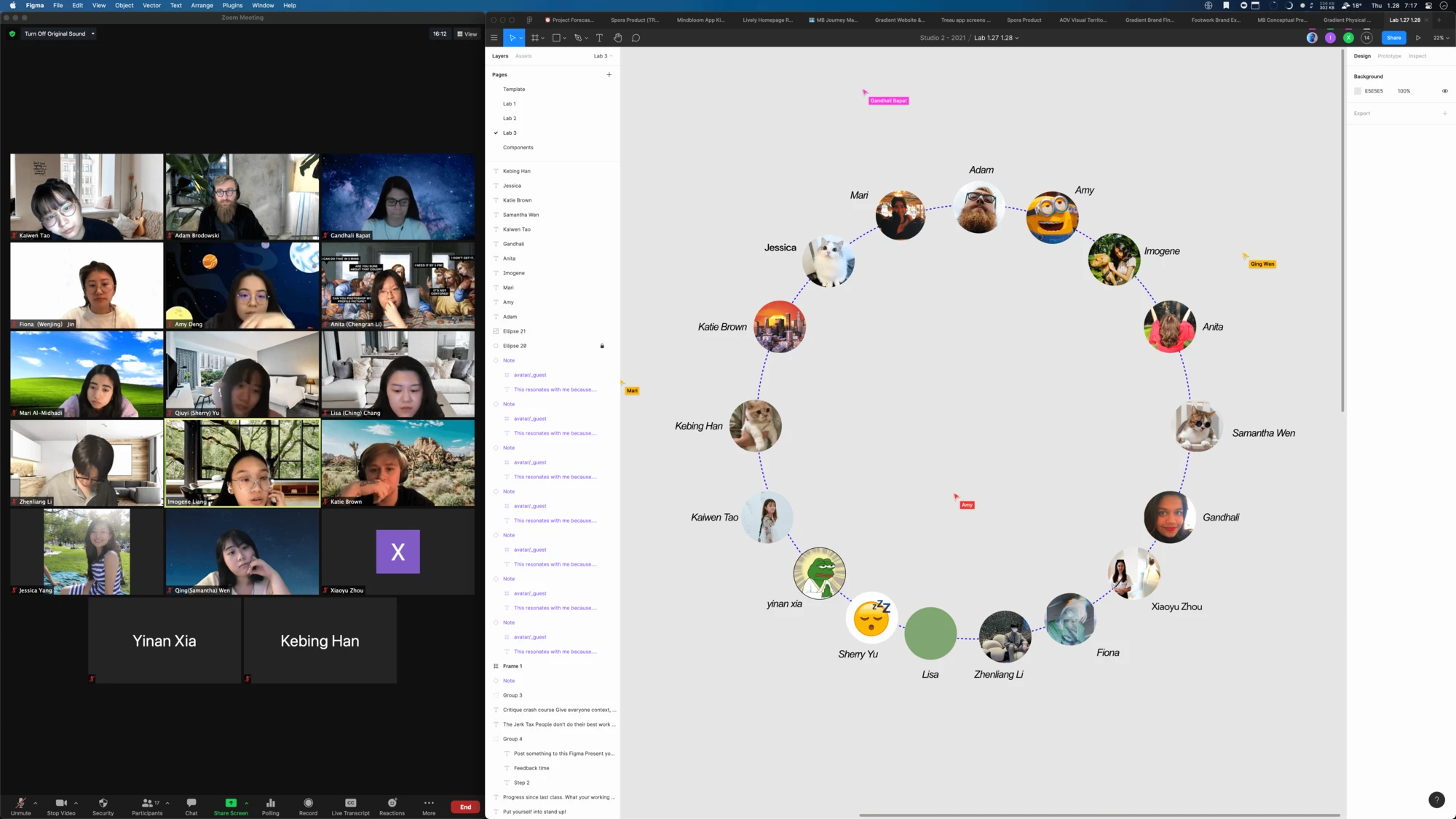Open the Arrange menu in menu bar
The image size is (1456, 819).
pyautogui.click(x=202, y=5)
